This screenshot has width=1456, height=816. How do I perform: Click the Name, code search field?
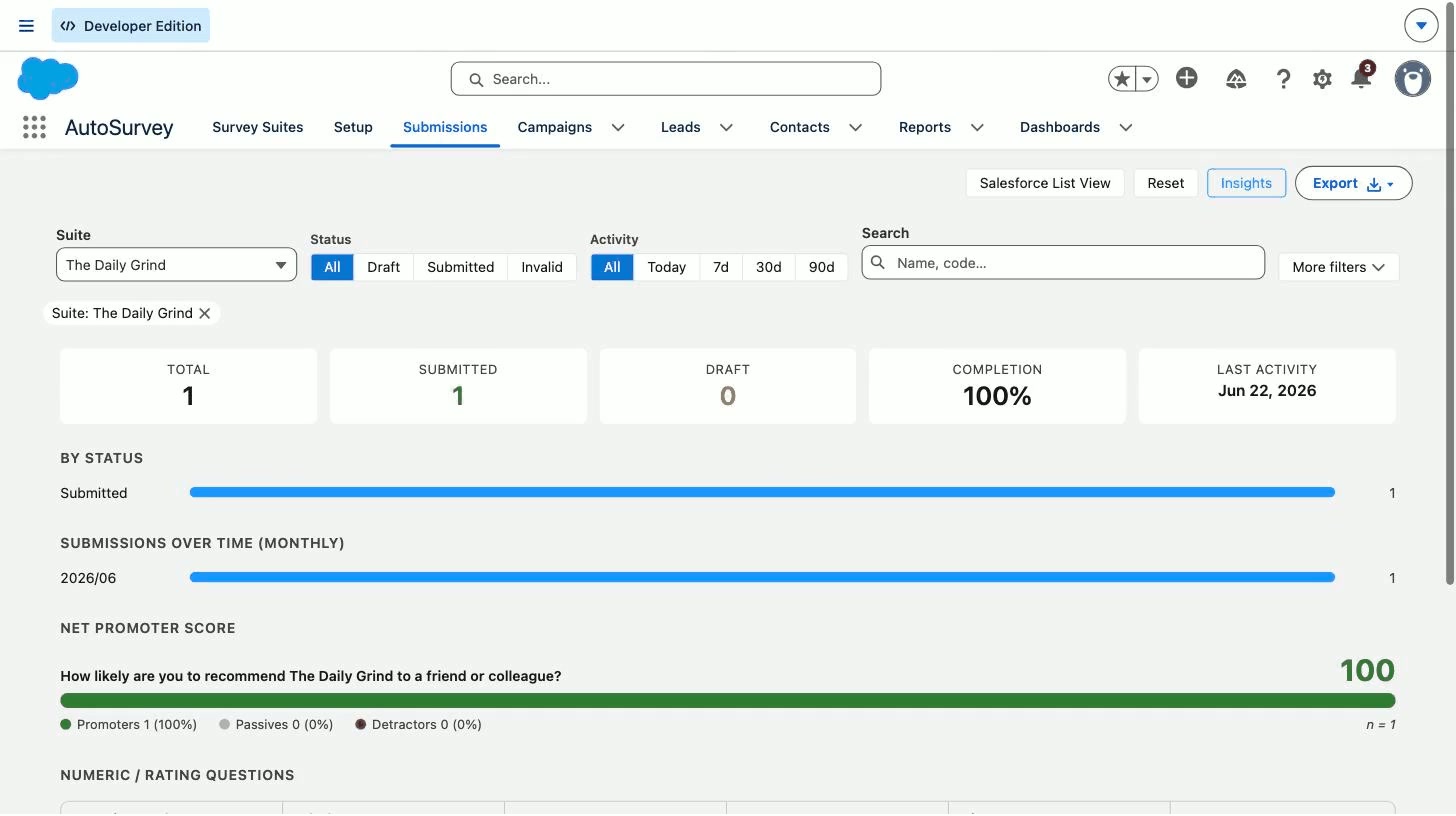tap(1063, 263)
